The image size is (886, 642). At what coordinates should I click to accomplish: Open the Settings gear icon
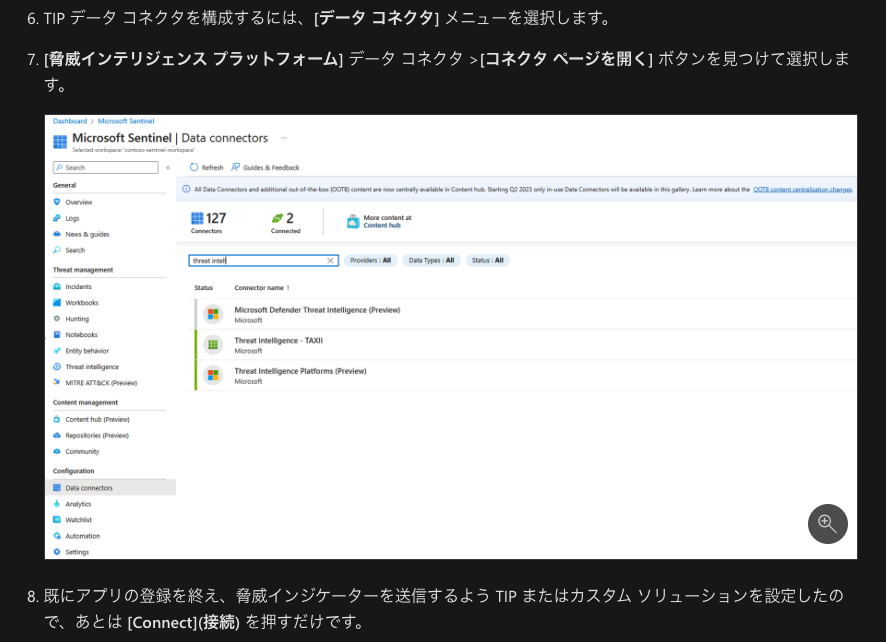(x=57, y=552)
